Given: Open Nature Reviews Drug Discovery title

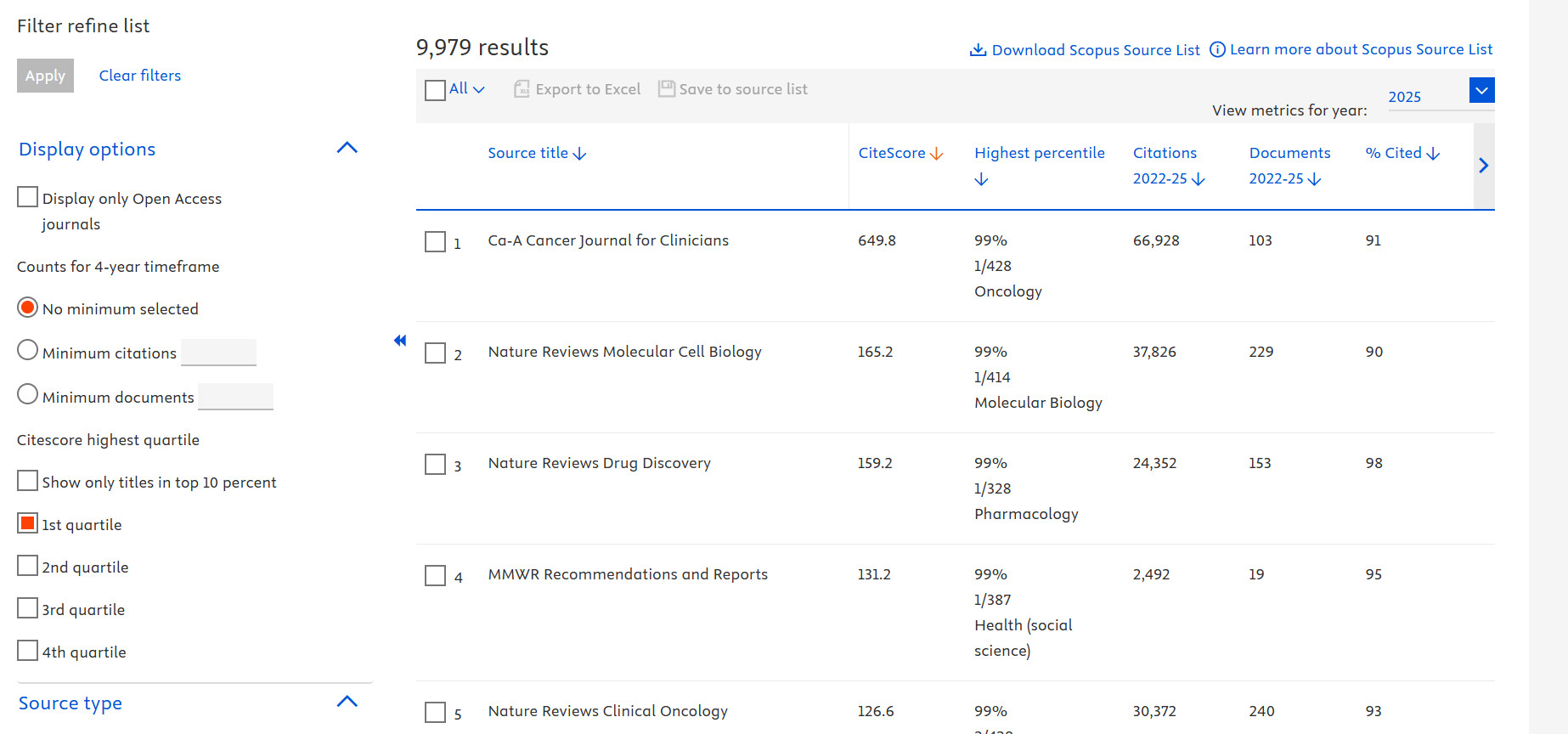Looking at the screenshot, I should tap(599, 463).
